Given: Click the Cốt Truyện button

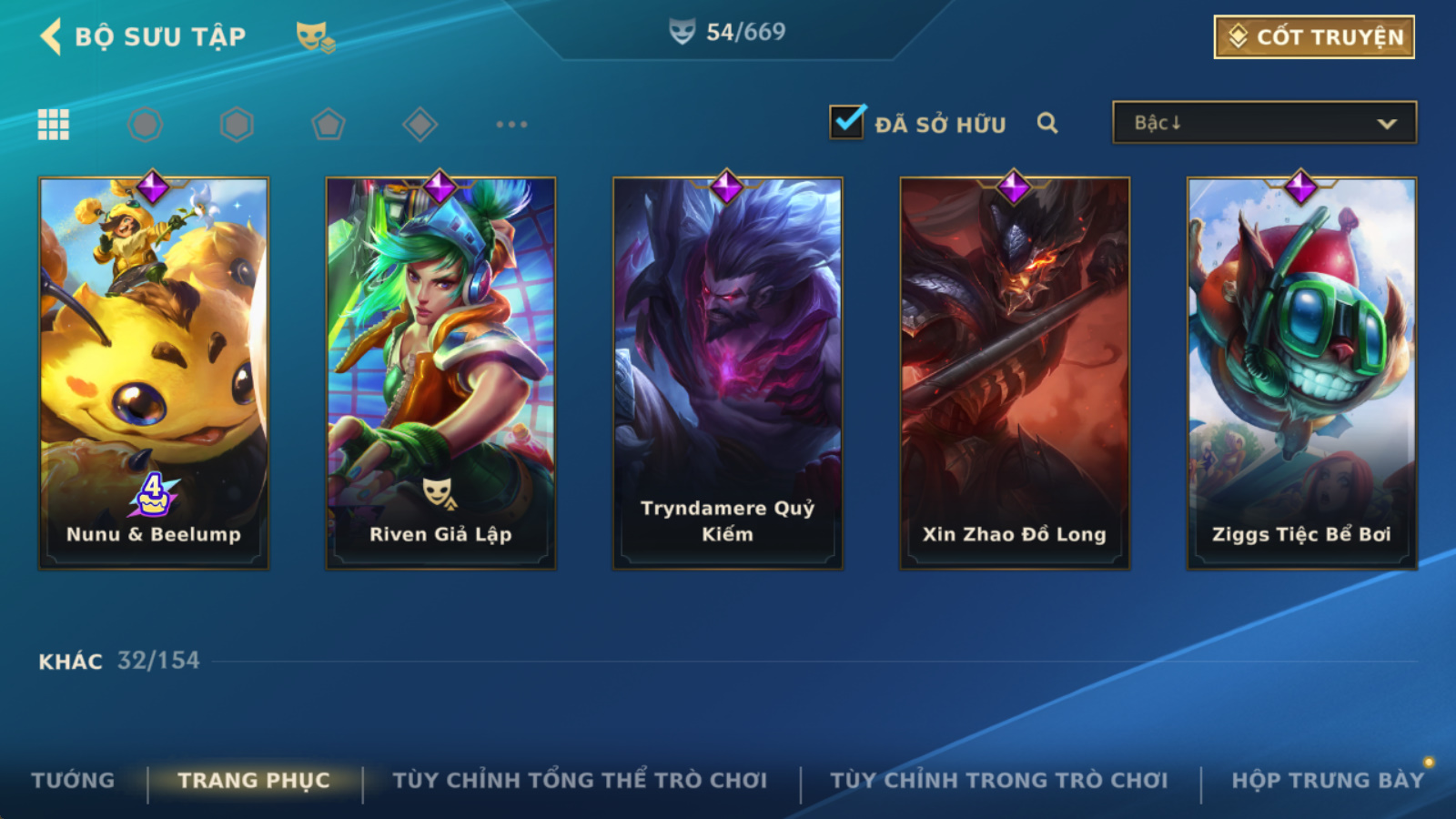Looking at the screenshot, I should click(1314, 37).
